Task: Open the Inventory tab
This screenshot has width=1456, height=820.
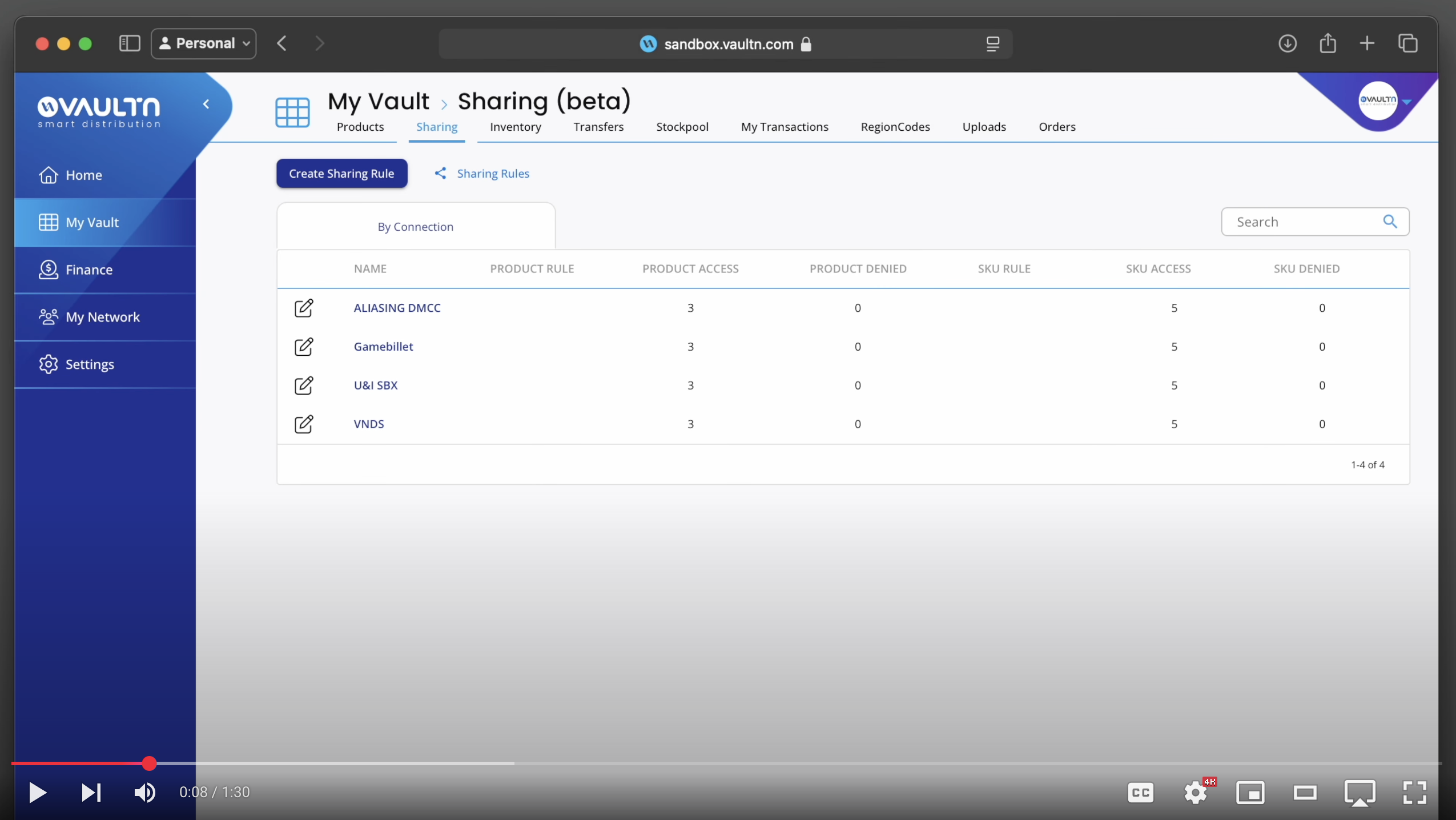Action: tap(516, 127)
